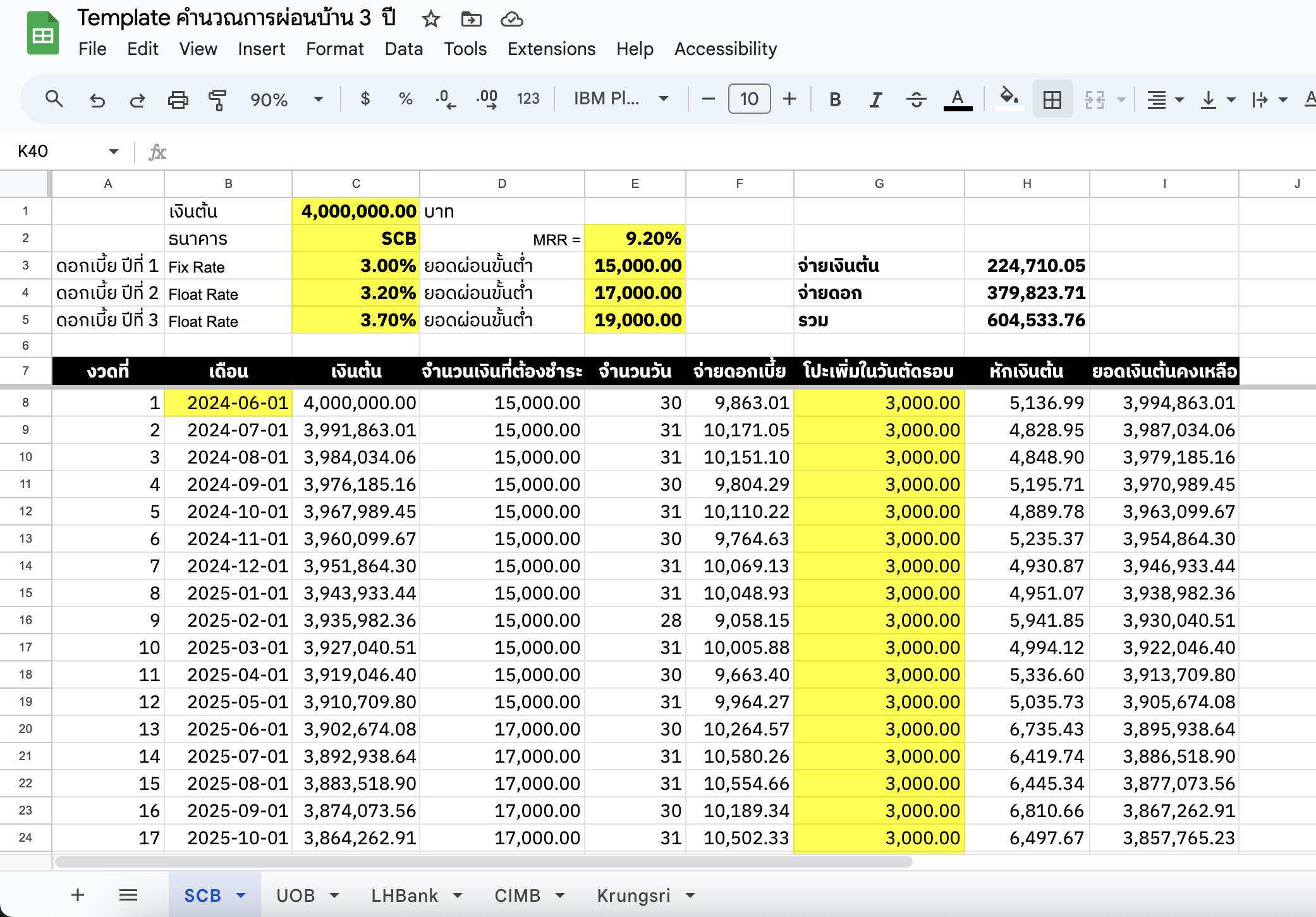Viewport: 1316px width, 917px height.
Task: Click the Move to folder icon
Action: pos(471,19)
